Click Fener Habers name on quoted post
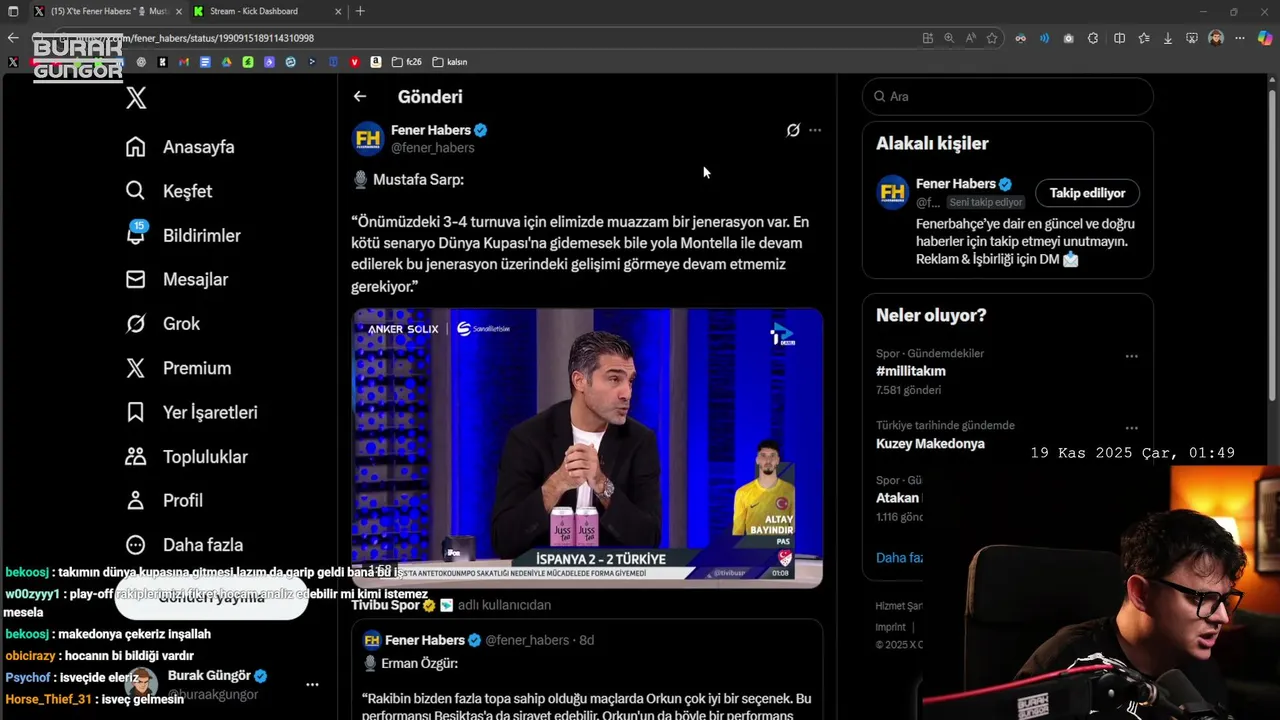Screen dimensions: 1280x720 [425, 640]
